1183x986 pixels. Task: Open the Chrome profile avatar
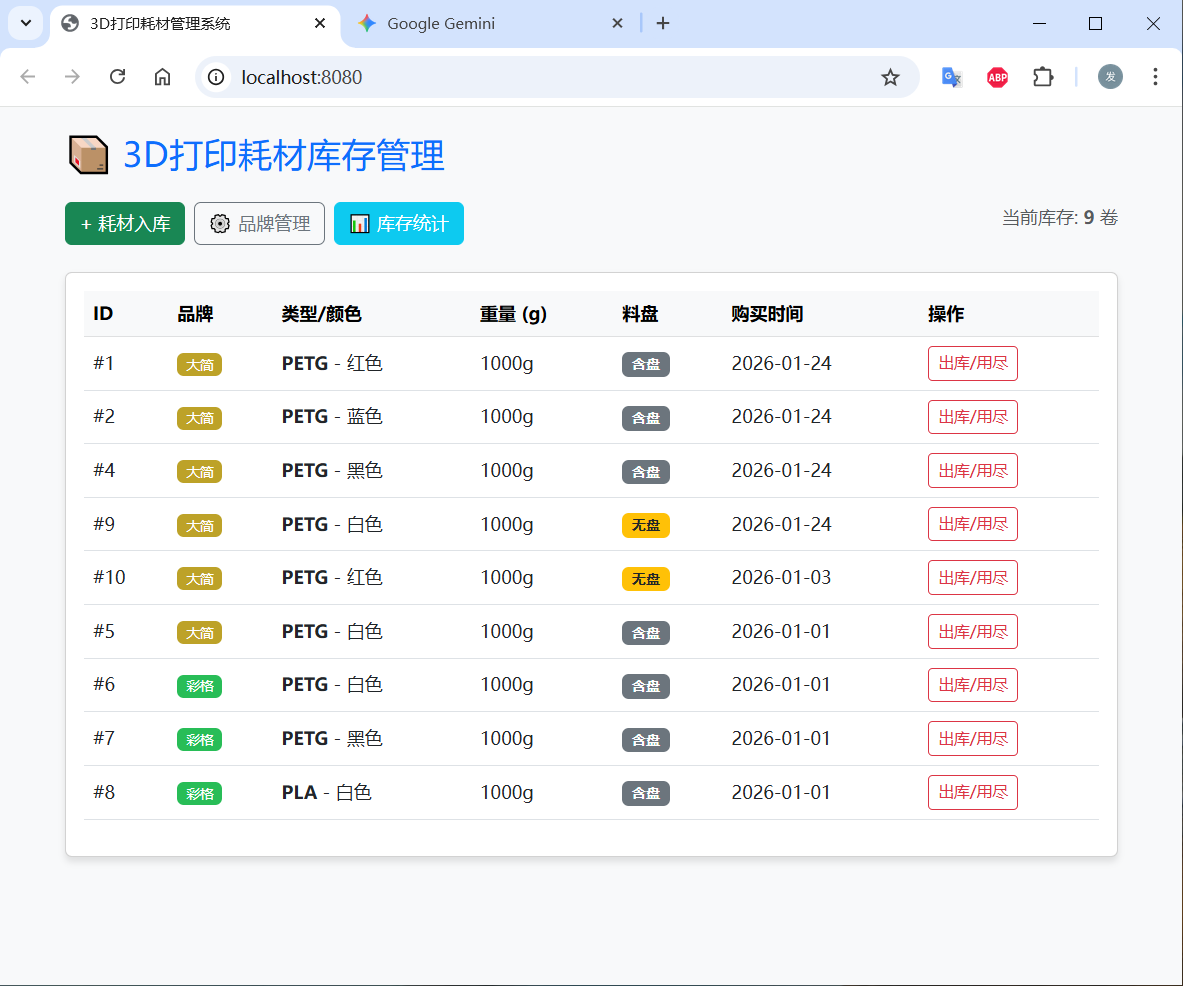[x=1110, y=77]
